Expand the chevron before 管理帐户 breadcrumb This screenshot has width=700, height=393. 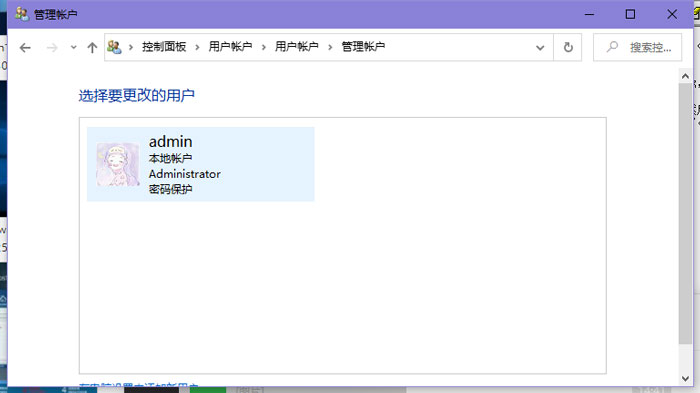click(330, 47)
